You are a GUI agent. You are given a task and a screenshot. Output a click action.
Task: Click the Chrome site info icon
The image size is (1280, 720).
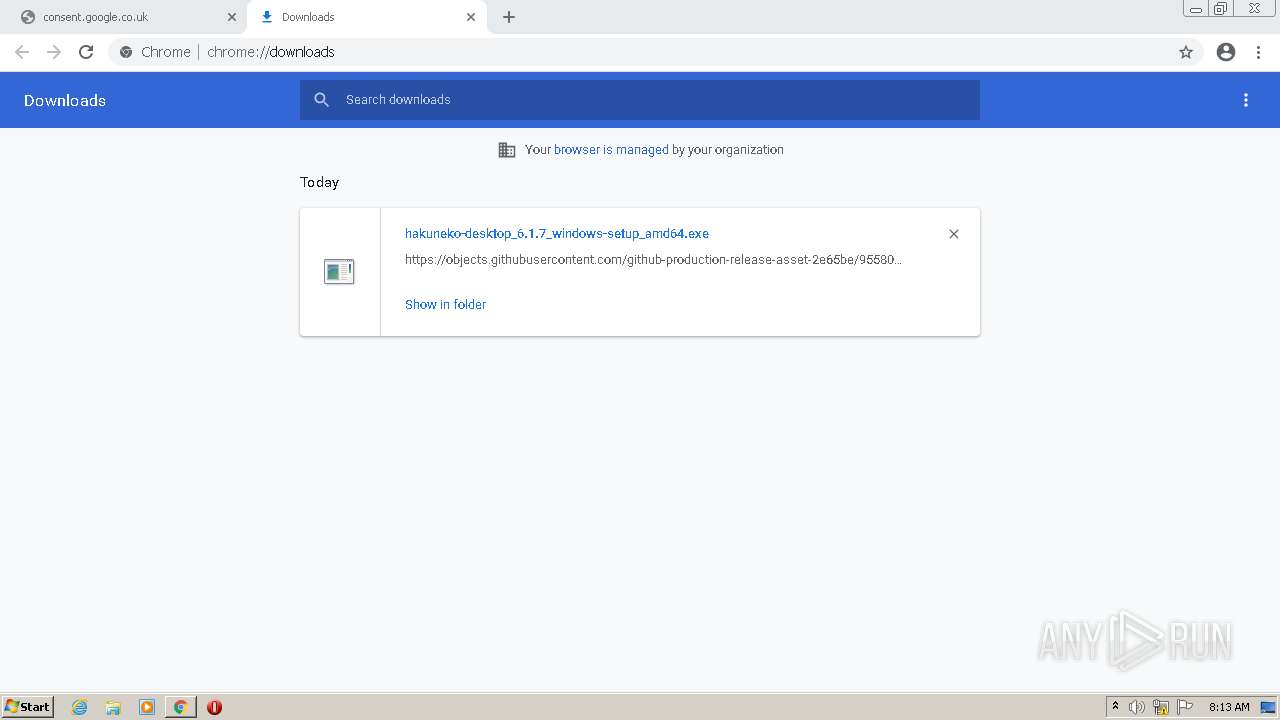pos(126,52)
